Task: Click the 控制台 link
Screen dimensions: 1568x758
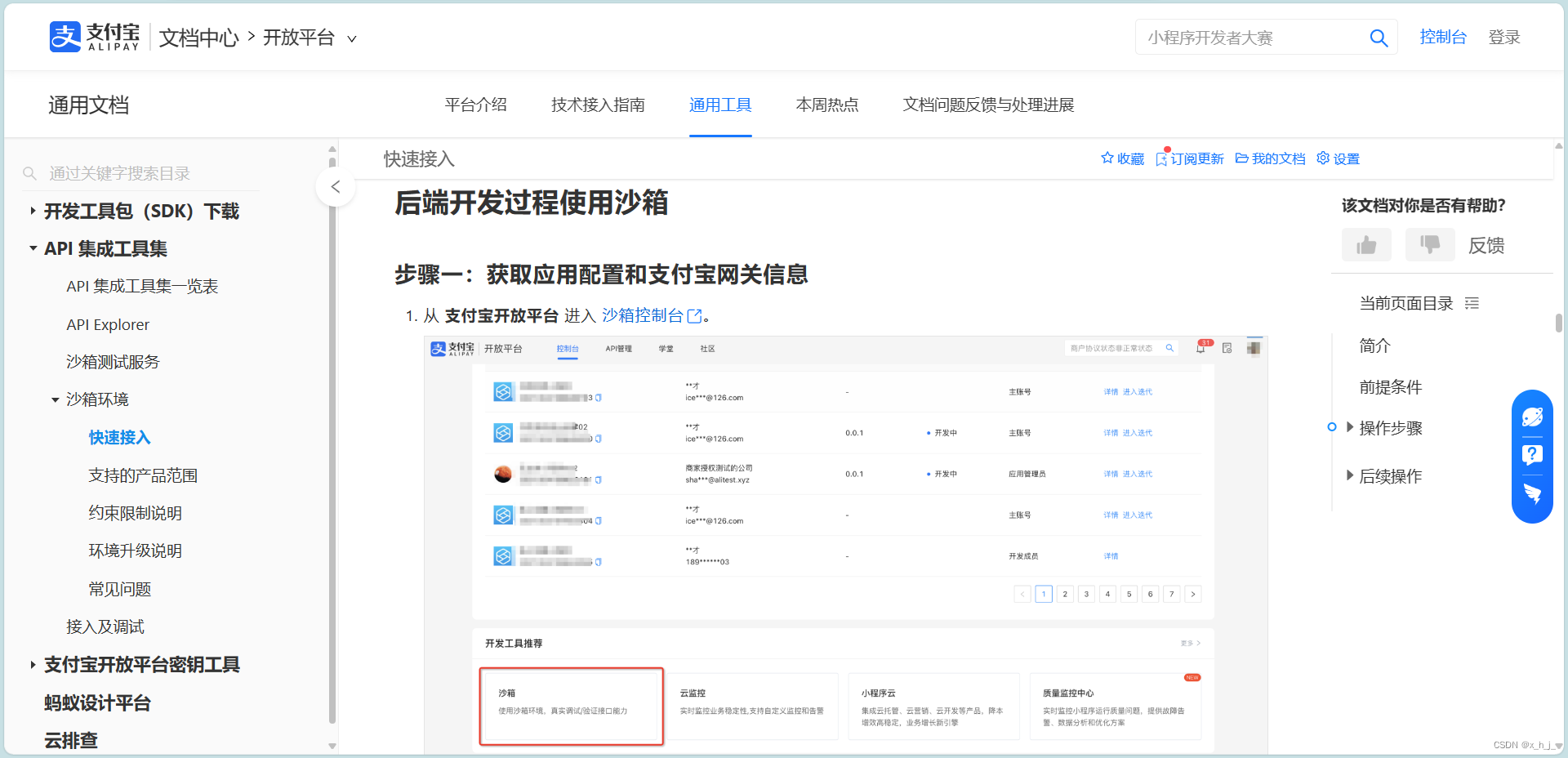Action: click(1443, 37)
